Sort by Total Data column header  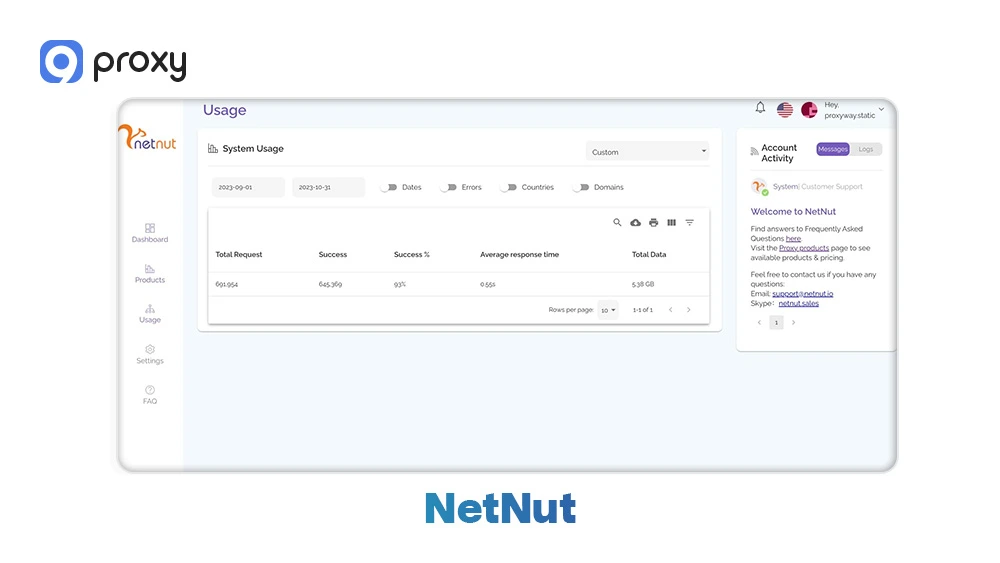pos(649,254)
